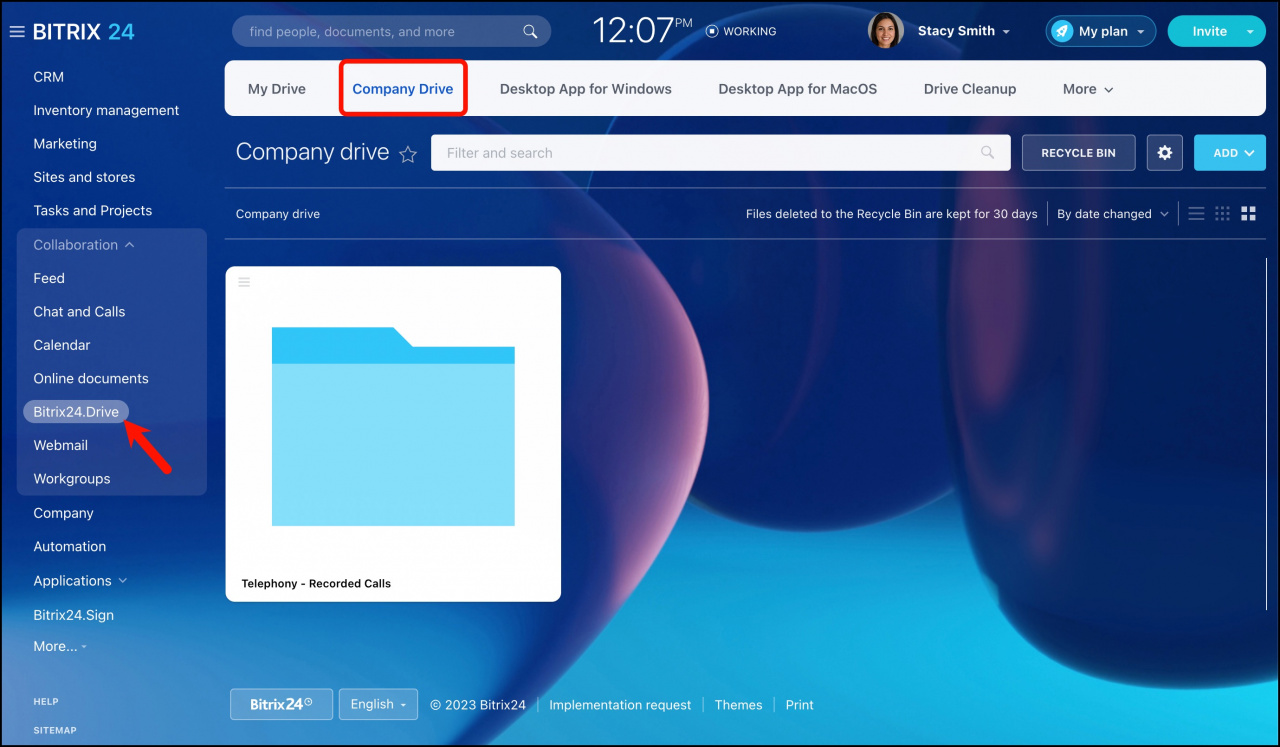Image resolution: width=1280 pixels, height=747 pixels.
Task: Open Desktop App for Windows tab
Action: tap(586, 89)
